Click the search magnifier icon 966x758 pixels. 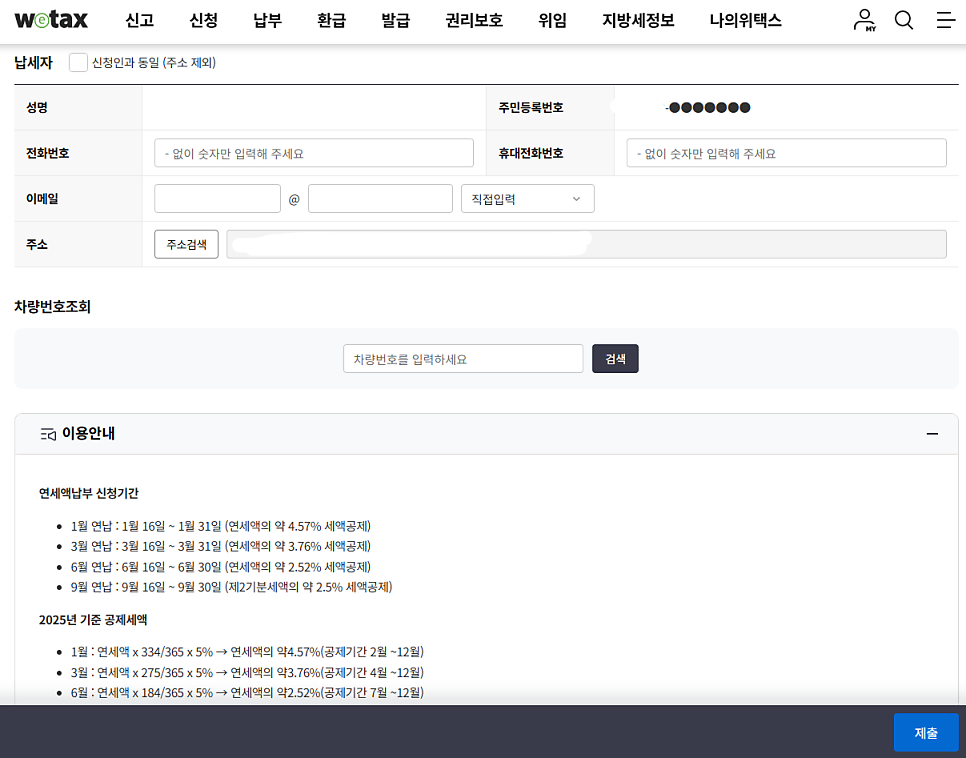click(x=904, y=20)
